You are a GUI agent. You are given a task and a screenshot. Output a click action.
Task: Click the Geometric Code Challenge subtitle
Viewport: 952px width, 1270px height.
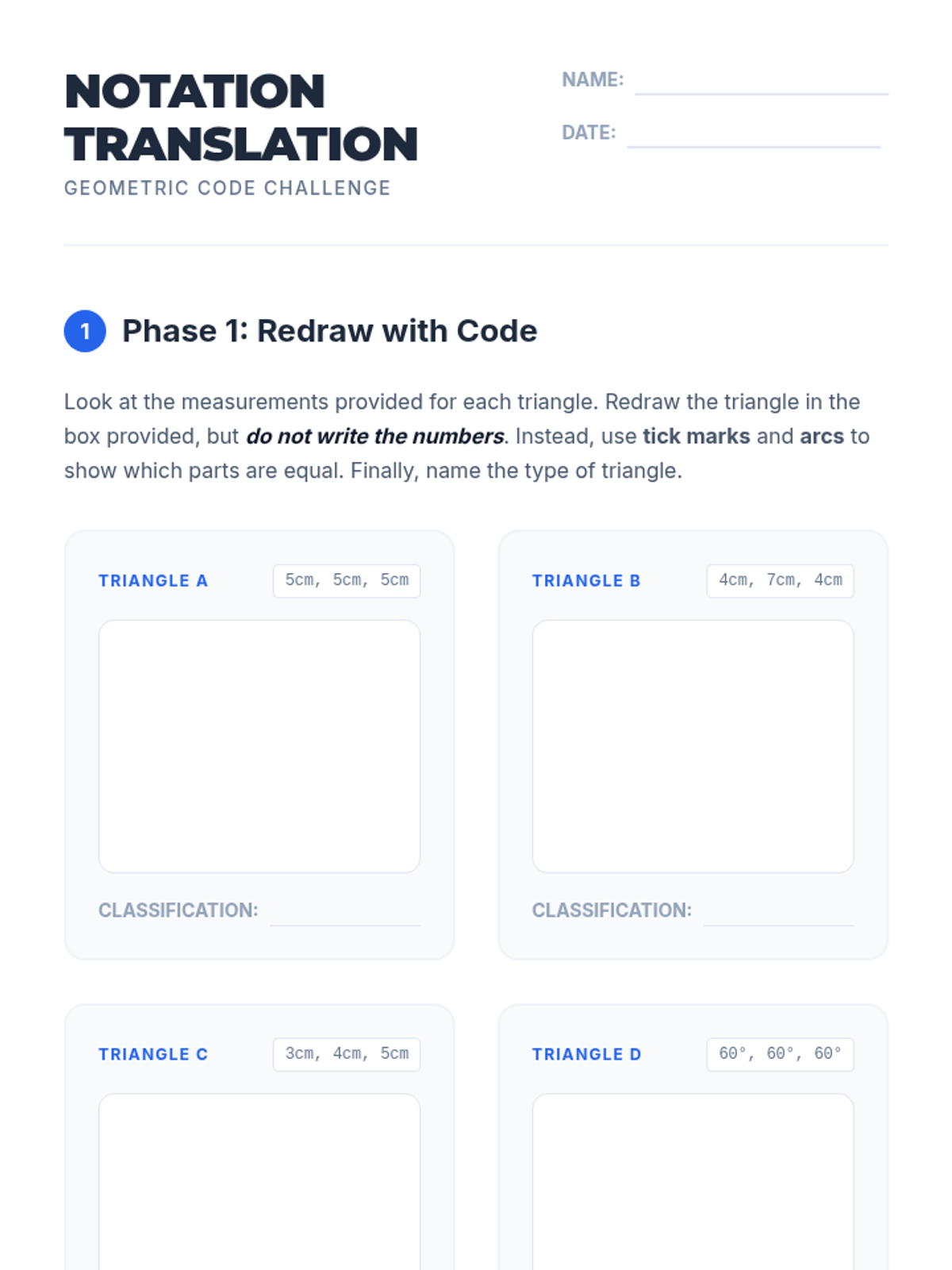[x=228, y=188]
